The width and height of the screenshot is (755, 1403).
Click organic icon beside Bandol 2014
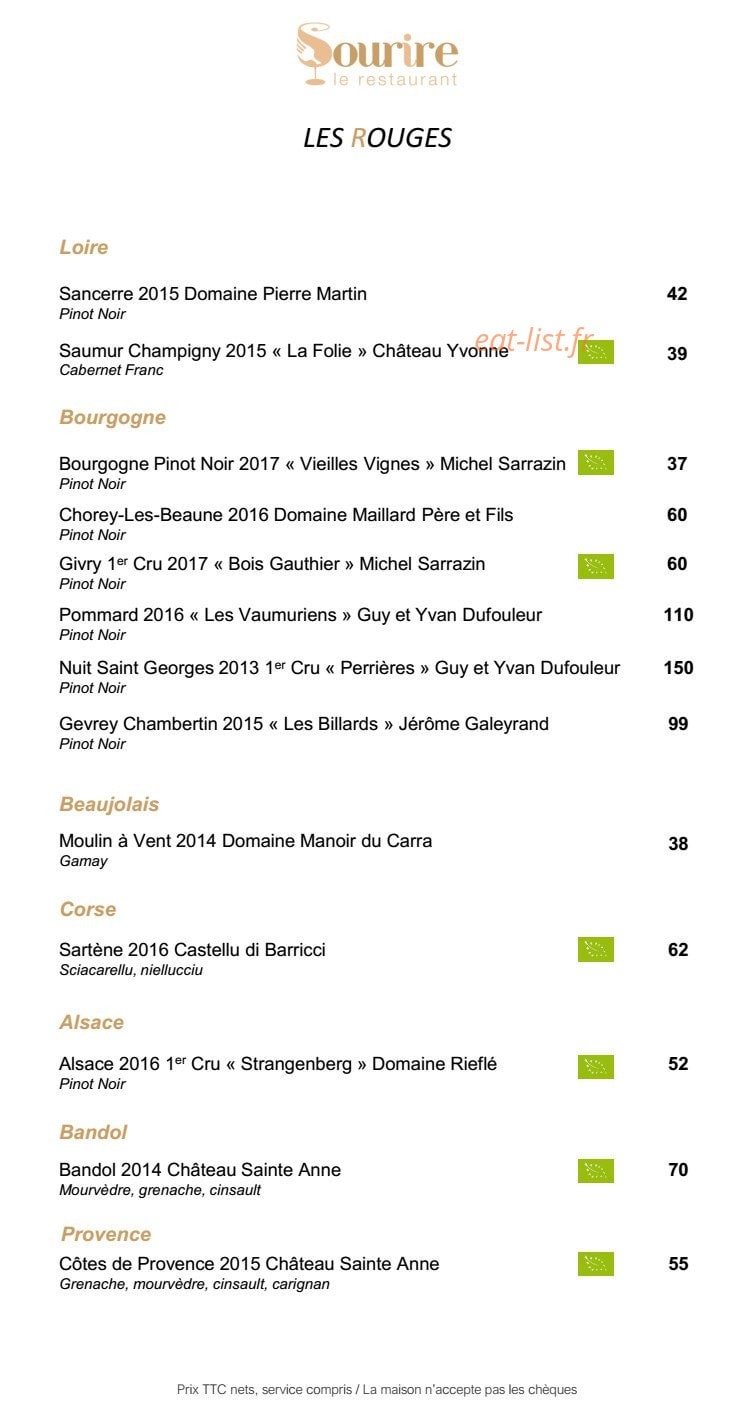(x=596, y=1171)
